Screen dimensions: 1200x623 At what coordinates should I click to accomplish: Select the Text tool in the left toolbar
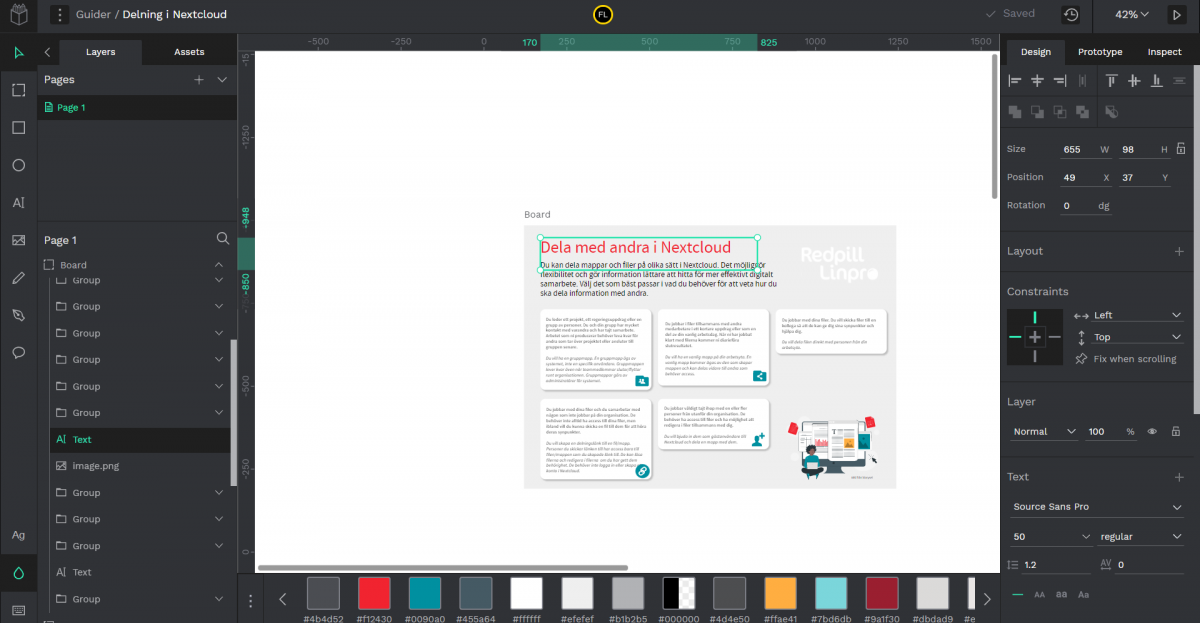coord(18,202)
